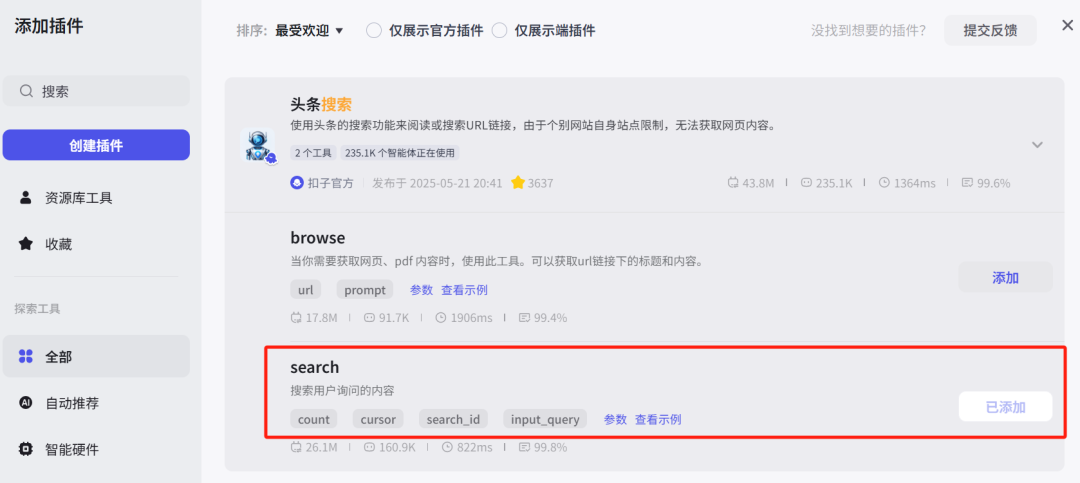The height and width of the screenshot is (483, 1080).
Task: Click the 1364ms clock icon
Action: point(884,183)
